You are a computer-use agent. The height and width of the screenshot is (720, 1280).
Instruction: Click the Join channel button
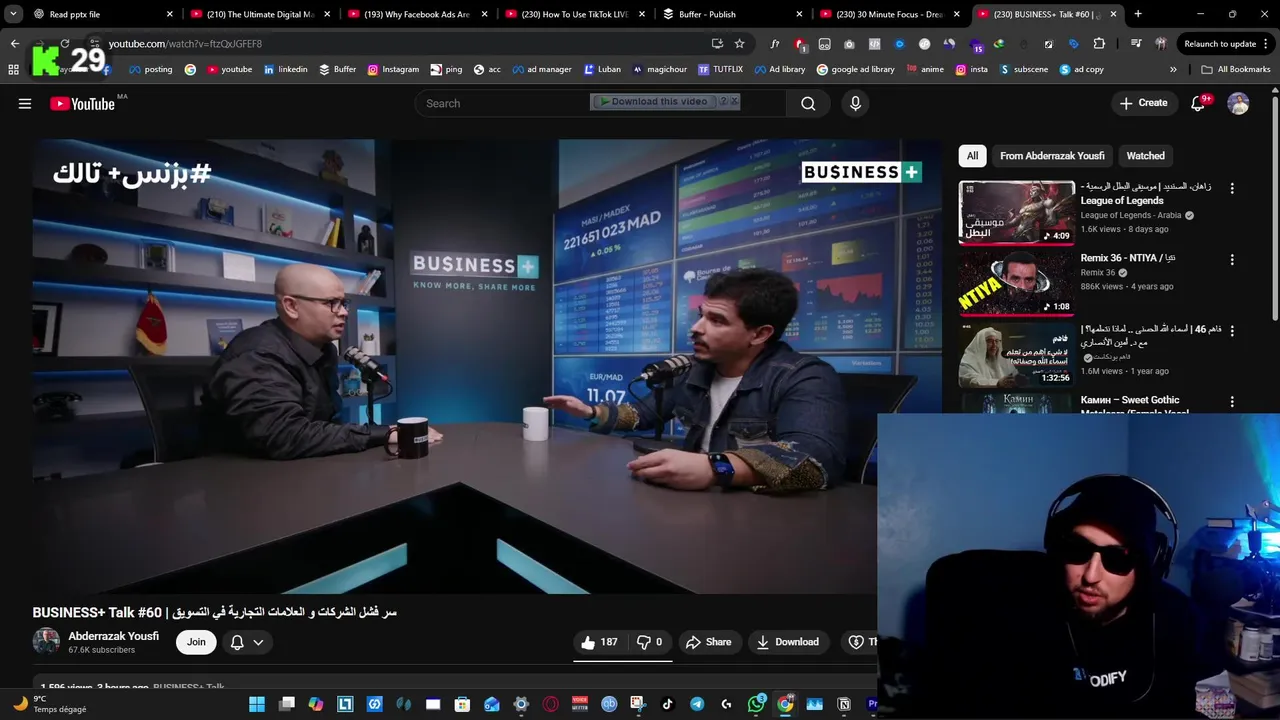click(196, 642)
